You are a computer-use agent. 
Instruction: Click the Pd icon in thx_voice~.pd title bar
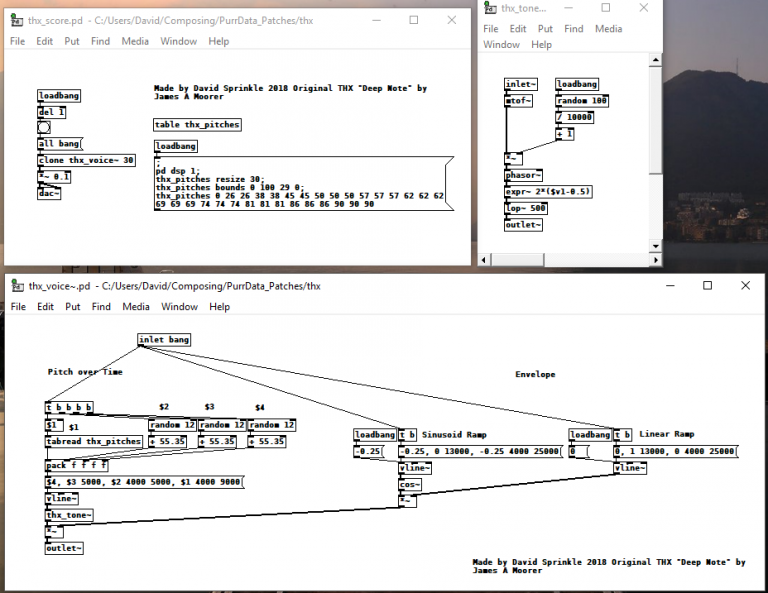pyautogui.click(x=17, y=286)
